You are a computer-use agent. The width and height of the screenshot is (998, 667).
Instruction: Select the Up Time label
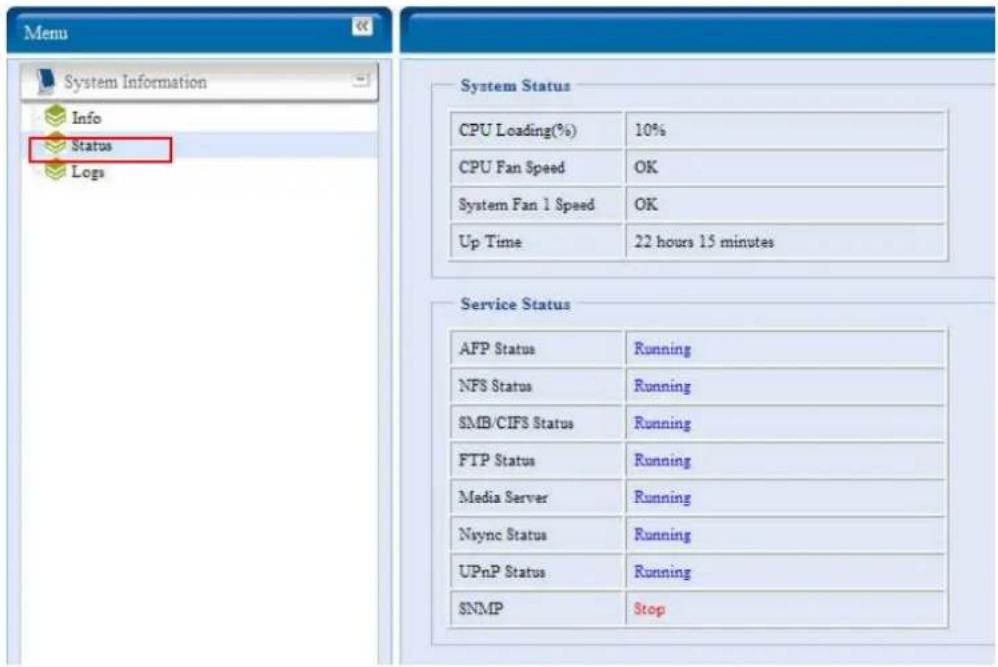tap(490, 242)
